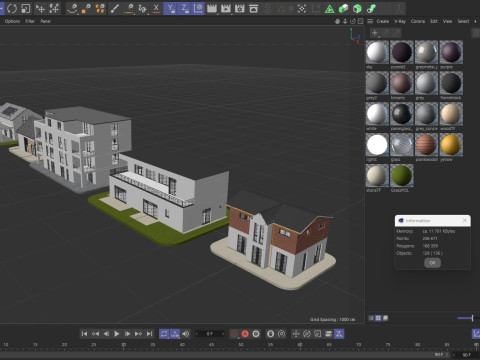Toggle position key recording icon
Image resolution: width=480 pixels, height=360 pixels.
pos(296,334)
